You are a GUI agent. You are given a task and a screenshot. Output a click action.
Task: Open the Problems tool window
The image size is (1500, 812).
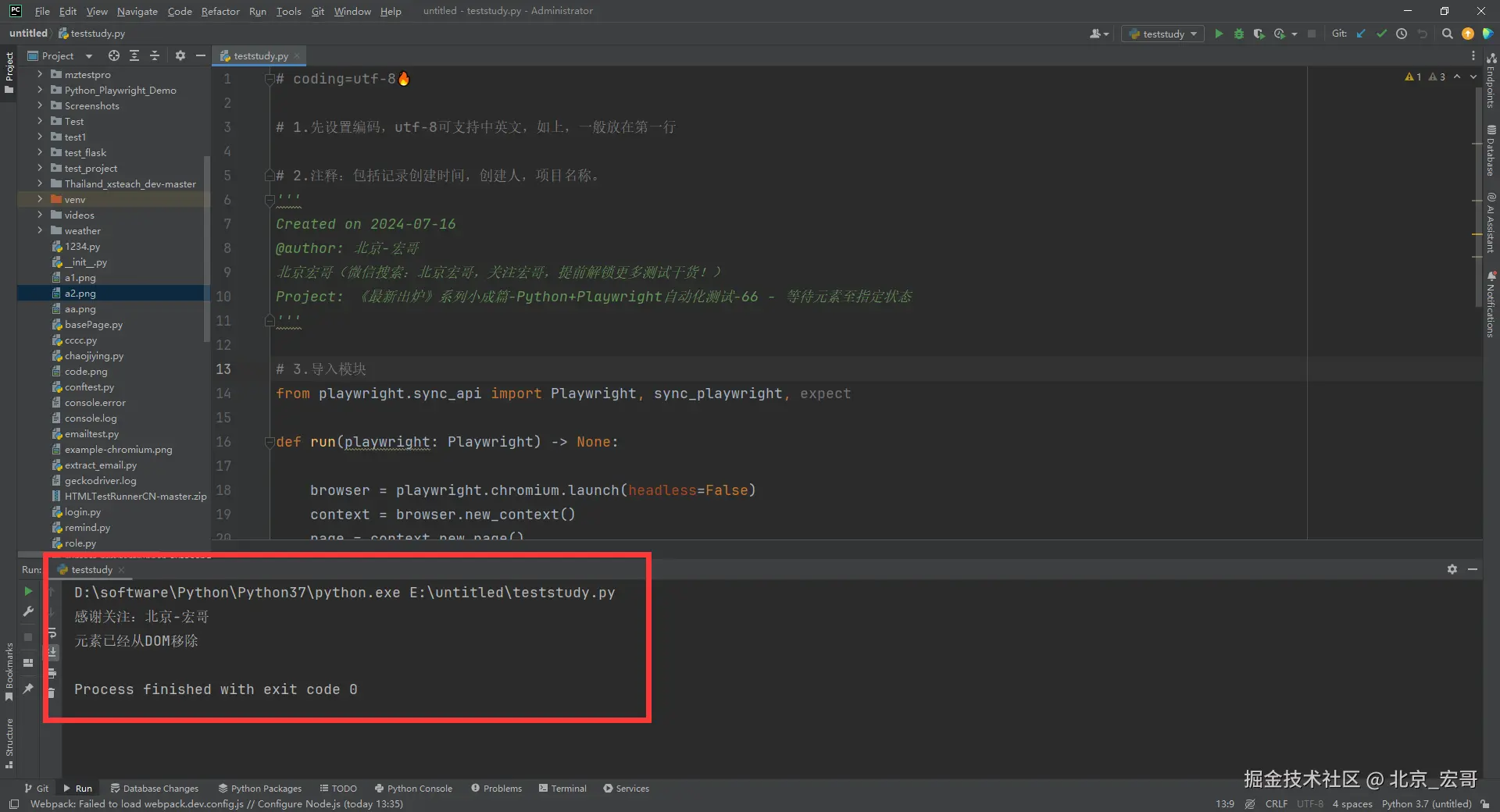(496, 788)
